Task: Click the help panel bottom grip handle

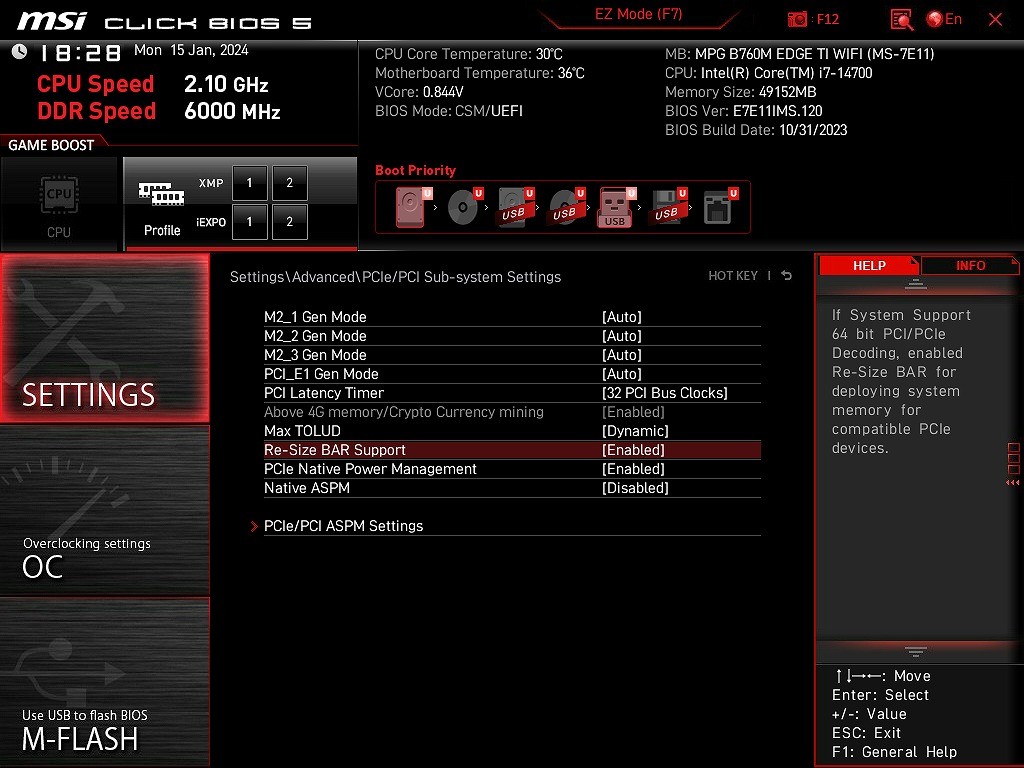Action: [x=915, y=652]
